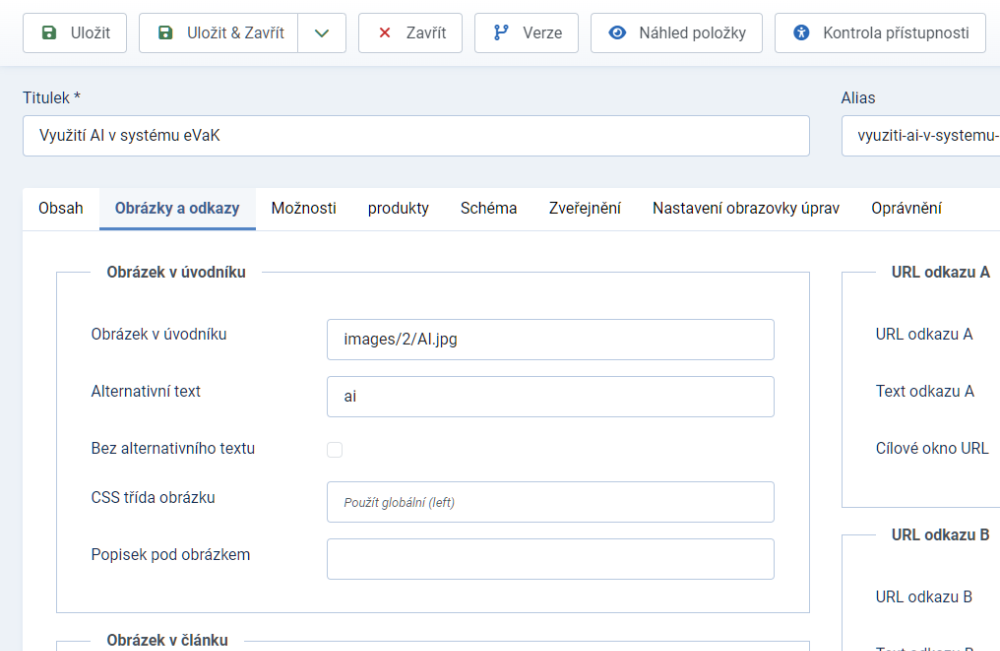Switch to the Obsah tab
Image resolution: width=1000 pixels, height=651 pixels.
pyautogui.click(x=61, y=208)
